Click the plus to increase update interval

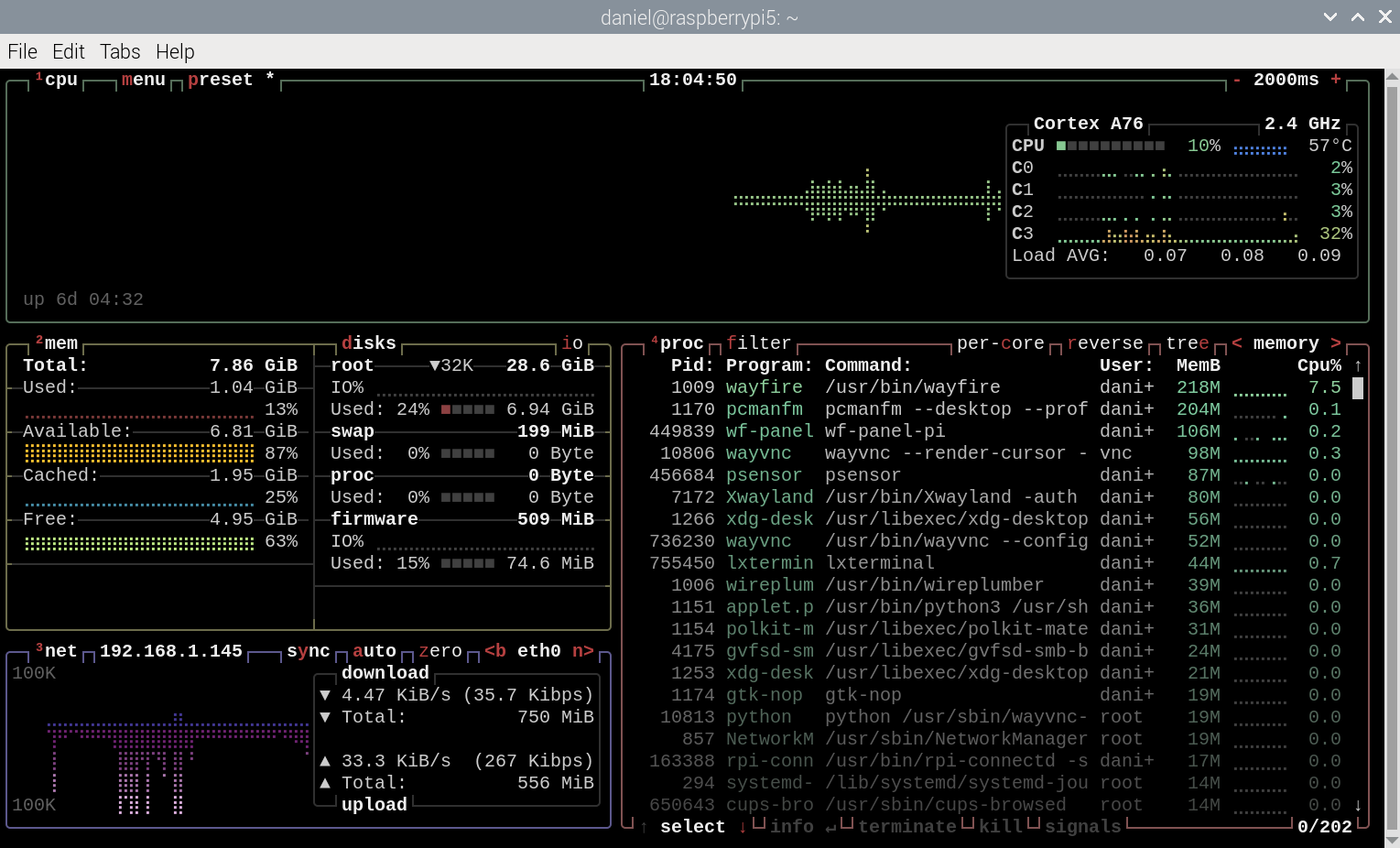click(x=1336, y=81)
